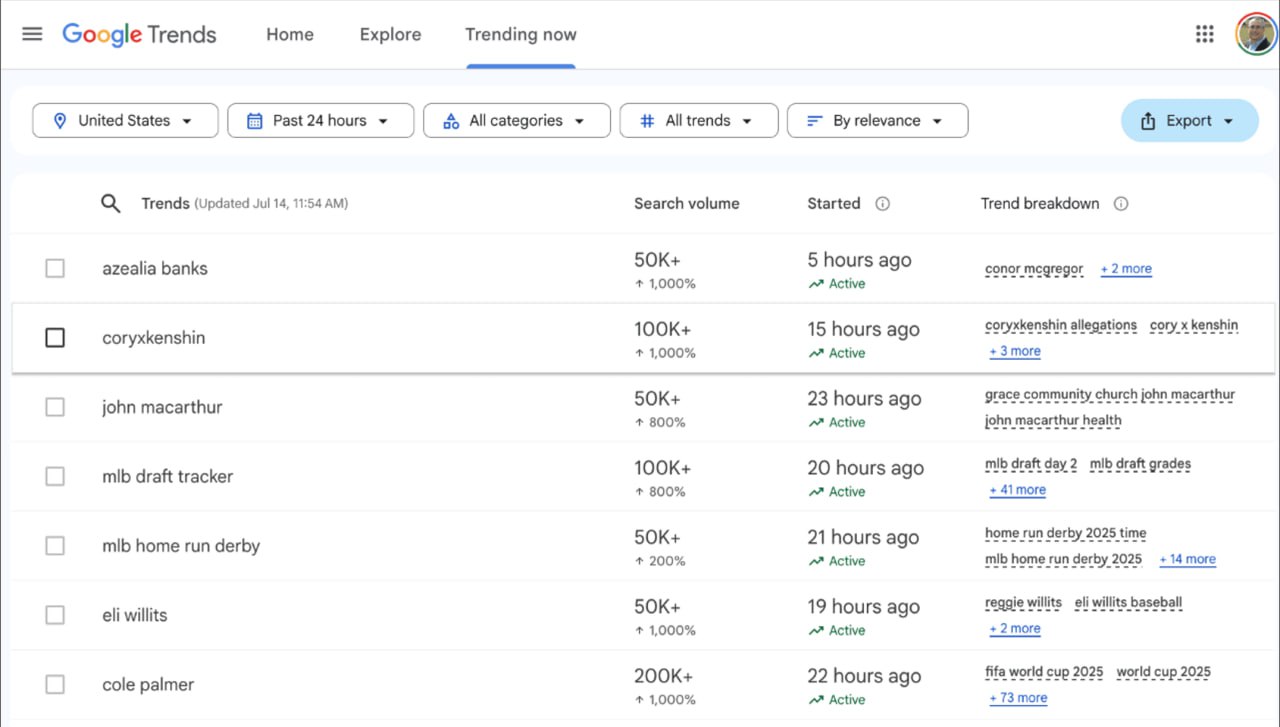
Task: Open the conor mcgregor breakdown term
Action: point(1034,269)
